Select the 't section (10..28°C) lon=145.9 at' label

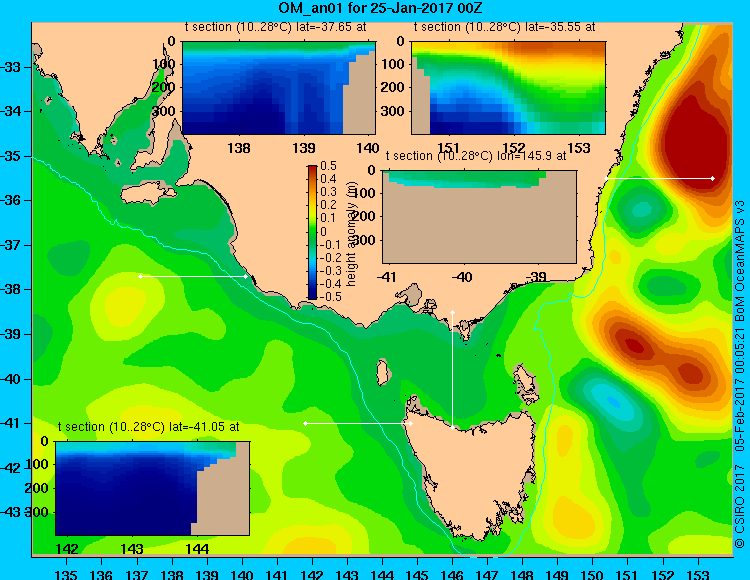tap(475, 156)
